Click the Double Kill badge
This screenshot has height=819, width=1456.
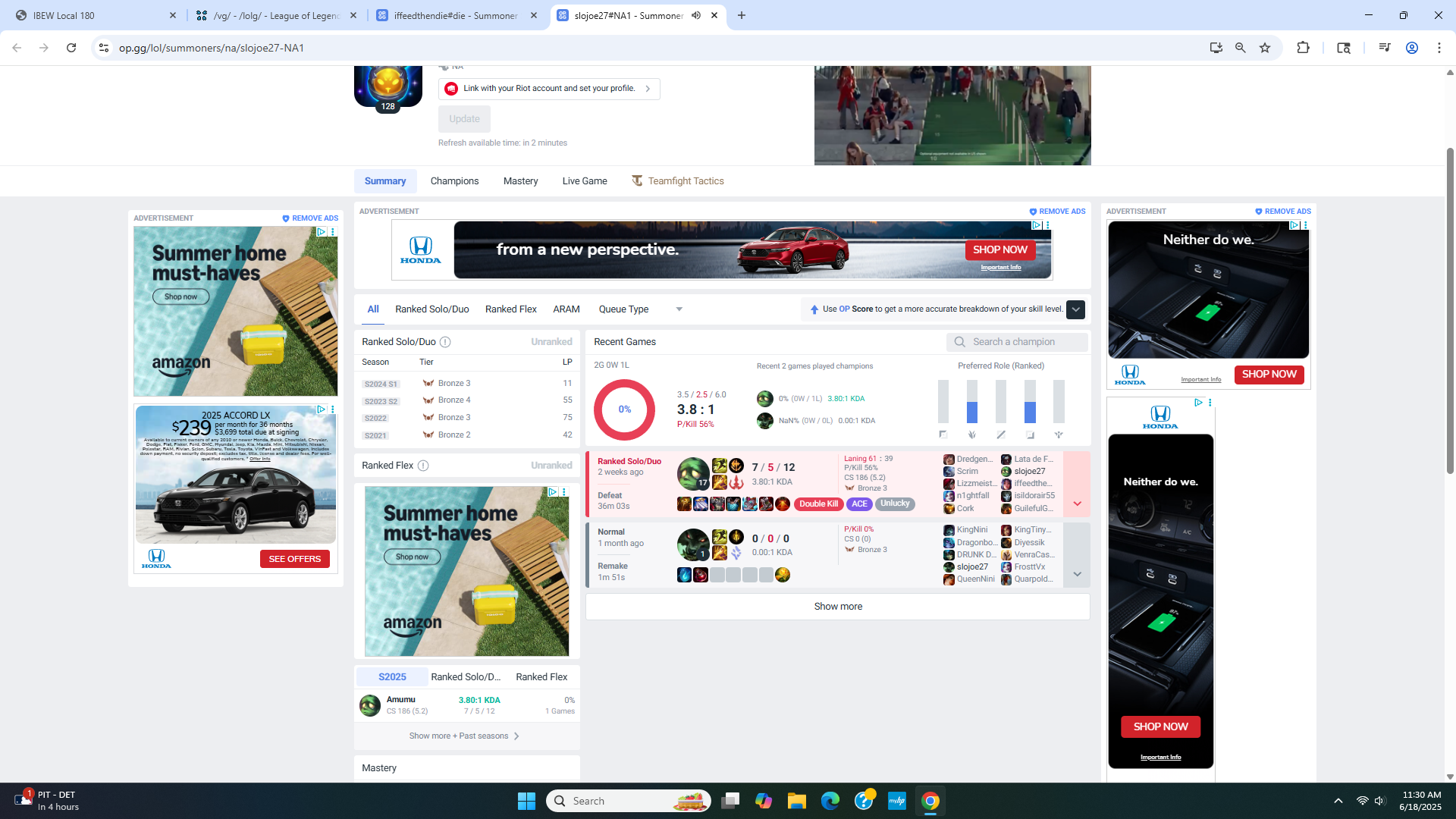click(818, 504)
